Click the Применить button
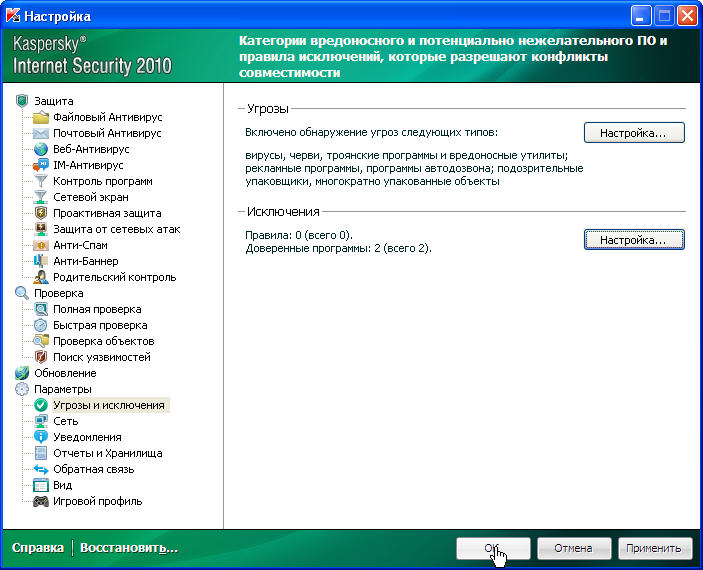Image resolution: width=703 pixels, height=570 pixels. click(x=655, y=548)
